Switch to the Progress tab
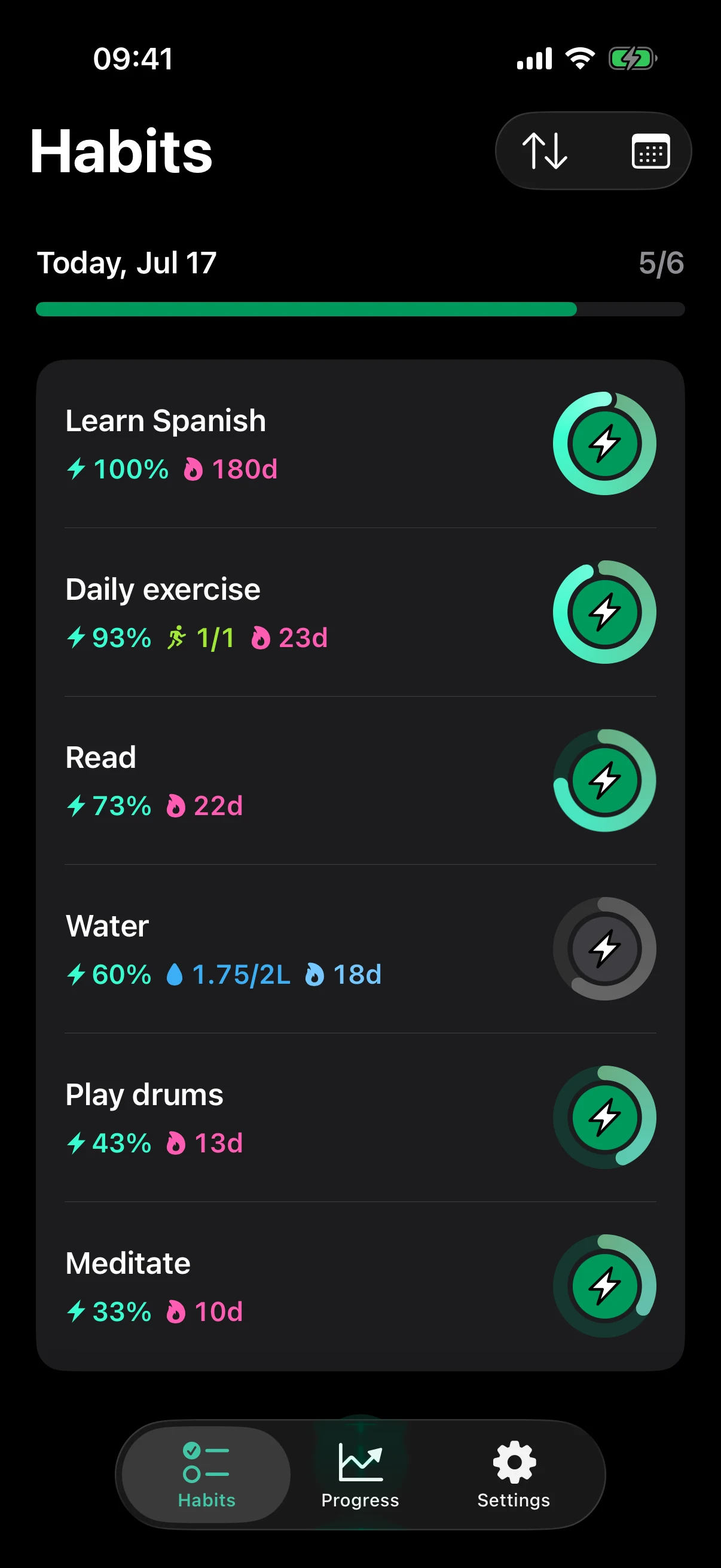The width and height of the screenshot is (721, 1568). pyautogui.click(x=360, y=1474)
